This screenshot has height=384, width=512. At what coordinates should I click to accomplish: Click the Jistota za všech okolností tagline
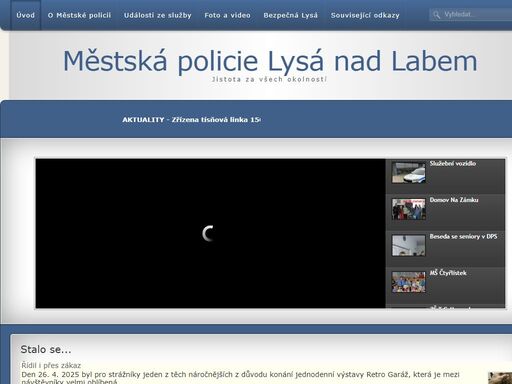coord(269,79)
